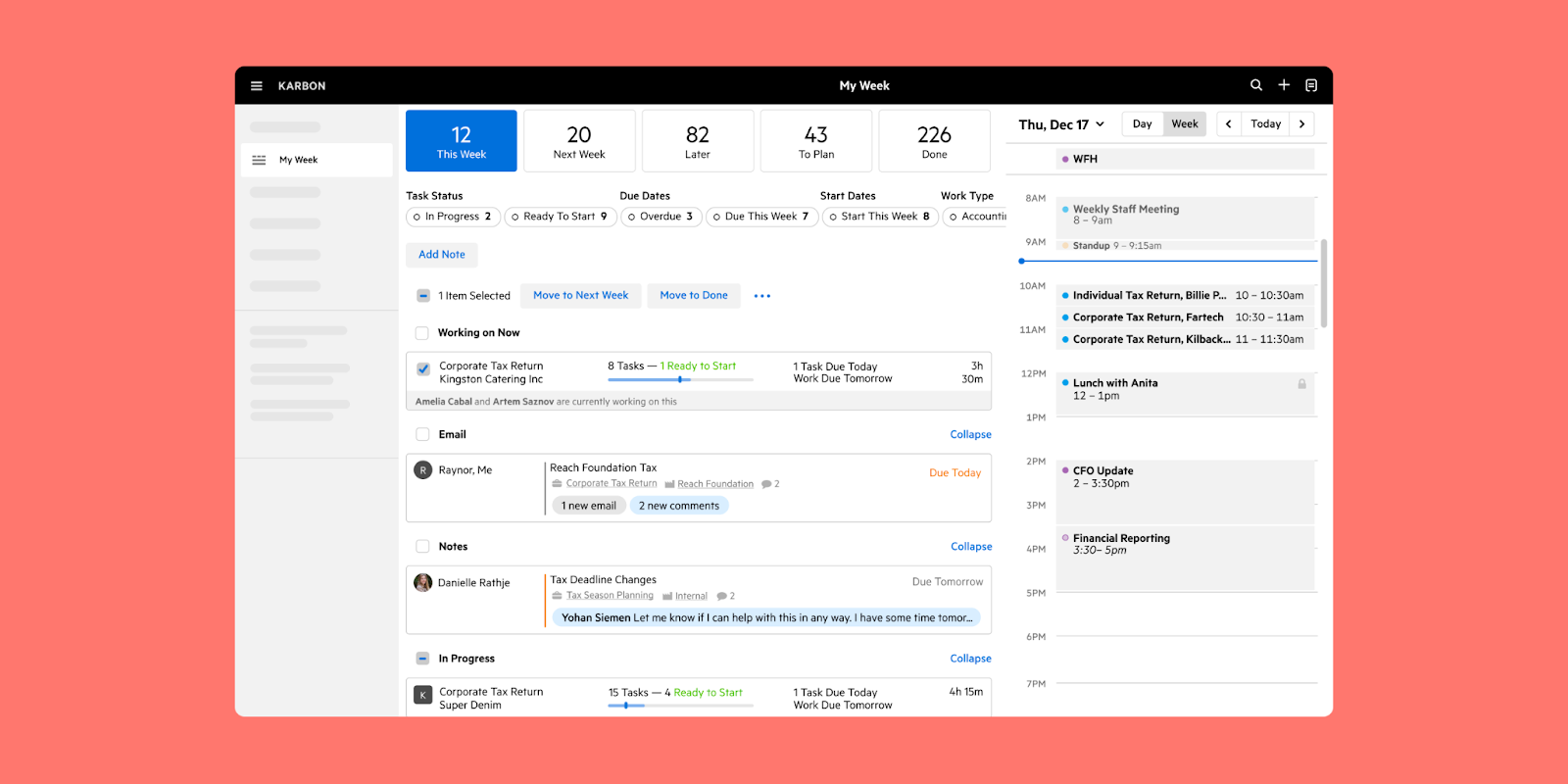
Task: Open the Lunch with Anita event
Action: point(1185,393)
